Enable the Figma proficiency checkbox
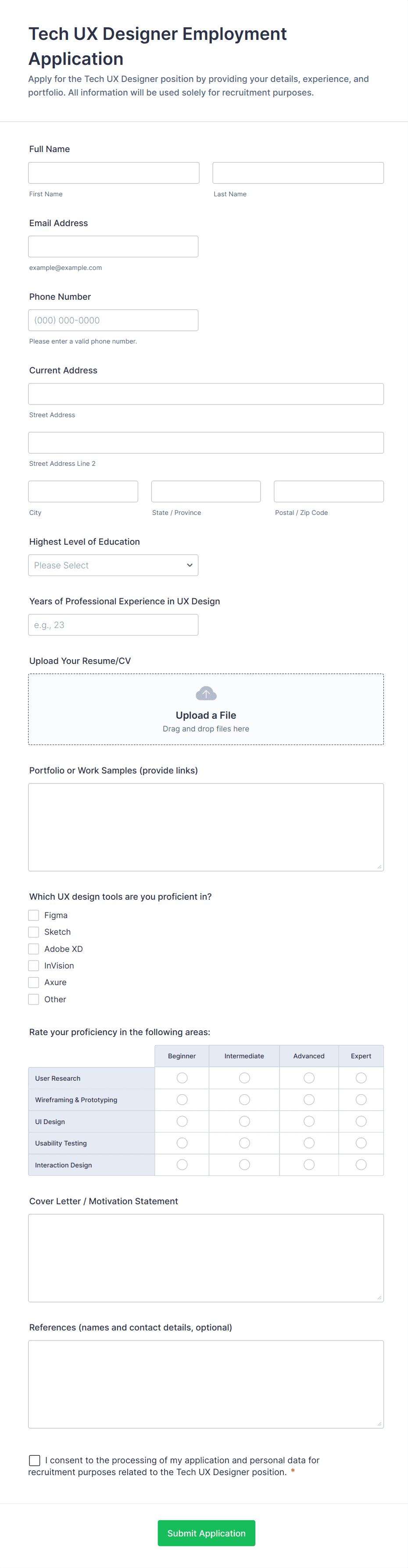408x1568 pixels. (33, 915)
